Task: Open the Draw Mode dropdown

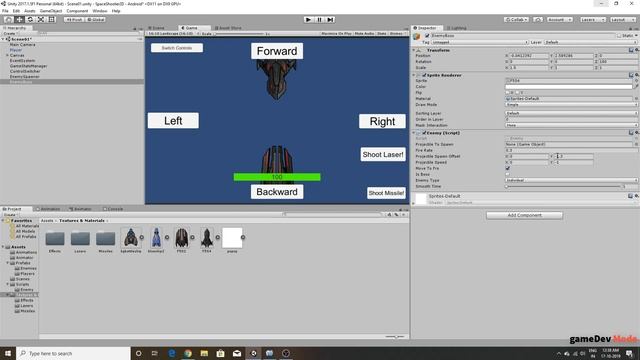Action: [x=571, y=105]
